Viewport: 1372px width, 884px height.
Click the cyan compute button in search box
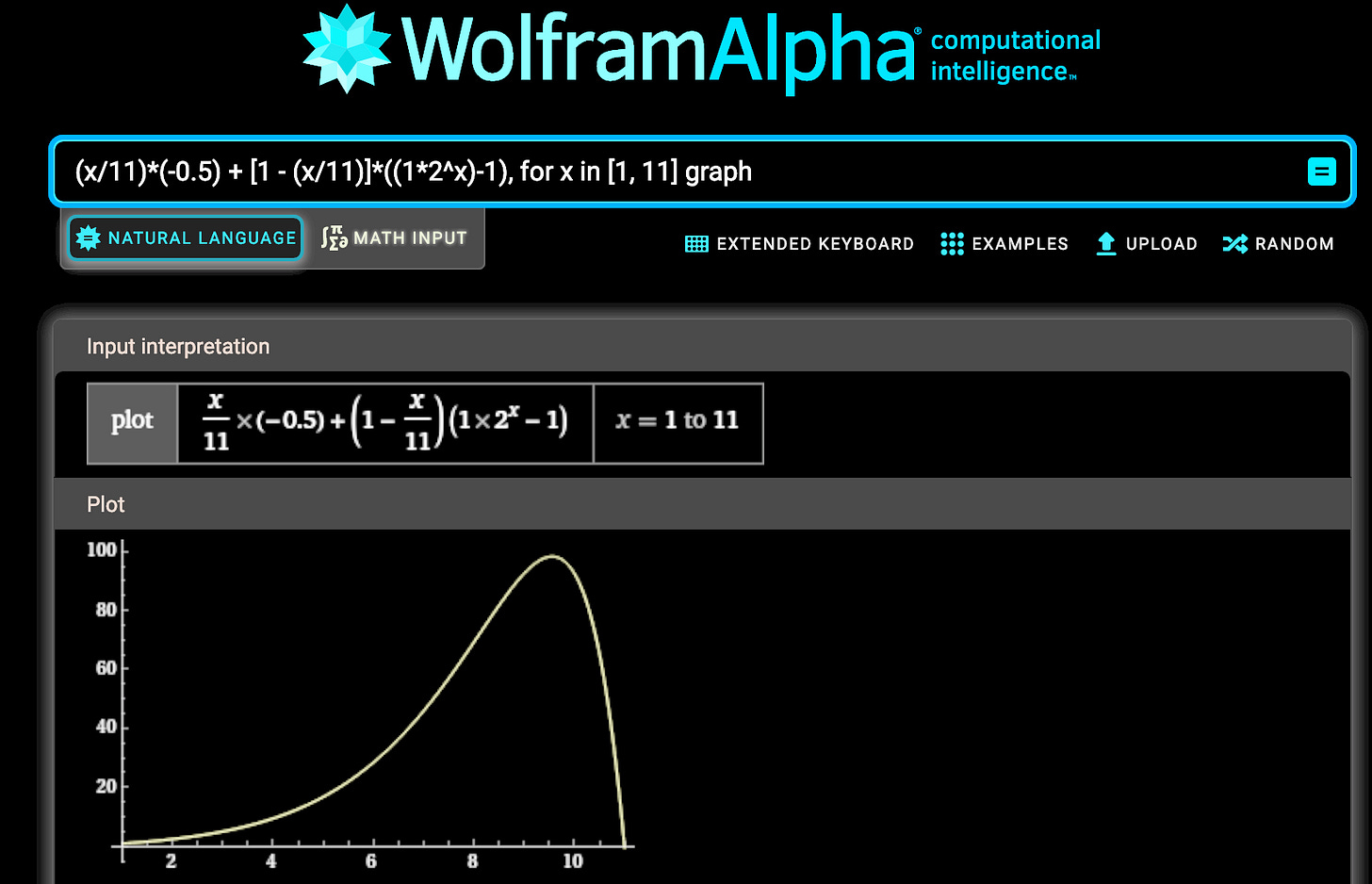coord(1321,172)
